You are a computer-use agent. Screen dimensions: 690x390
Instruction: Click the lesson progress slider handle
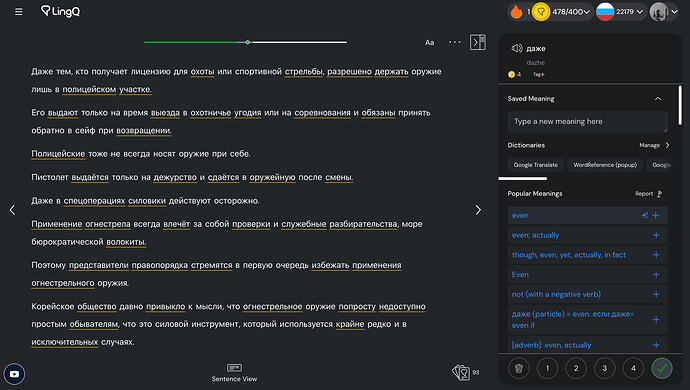pos(248,42)
